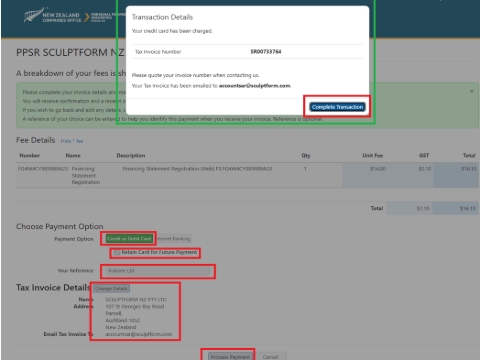Click the Your Reference input field
The height and width of the screenshot is (360, 480).
[157, 271]
